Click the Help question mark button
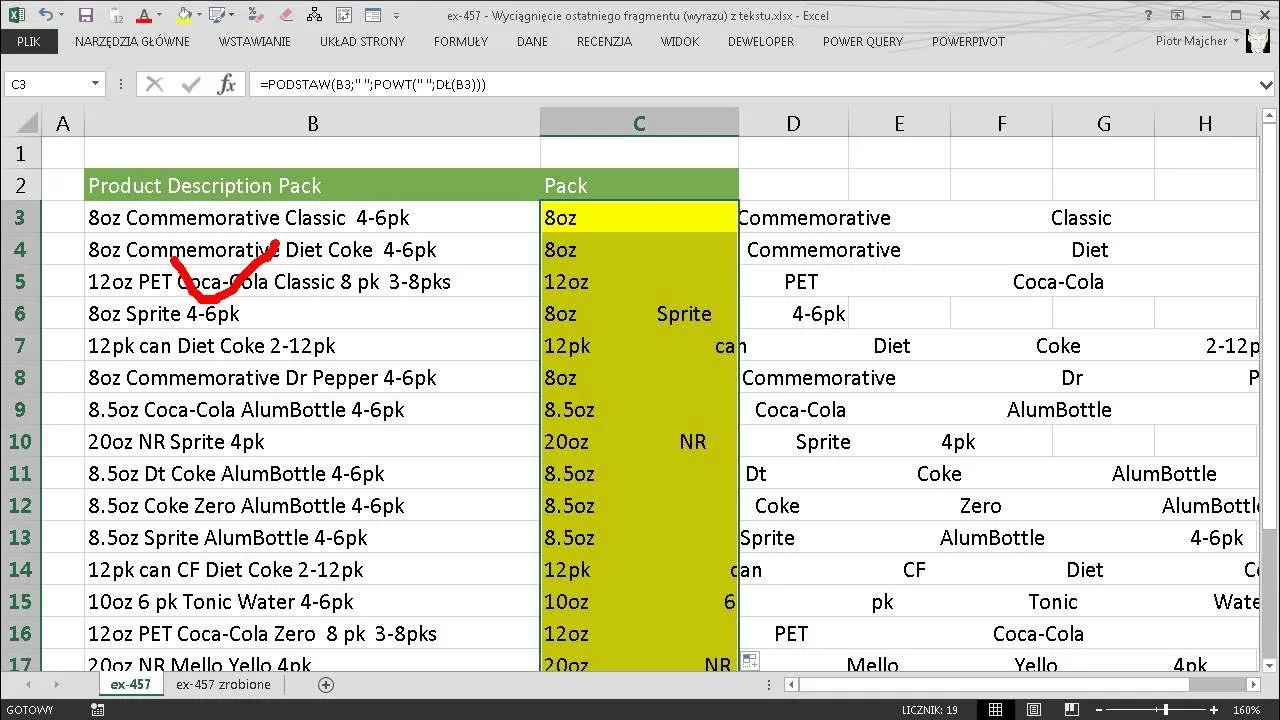This screenshot has height=720, width=1280. pyautogui.click(x=1146, y=15)
